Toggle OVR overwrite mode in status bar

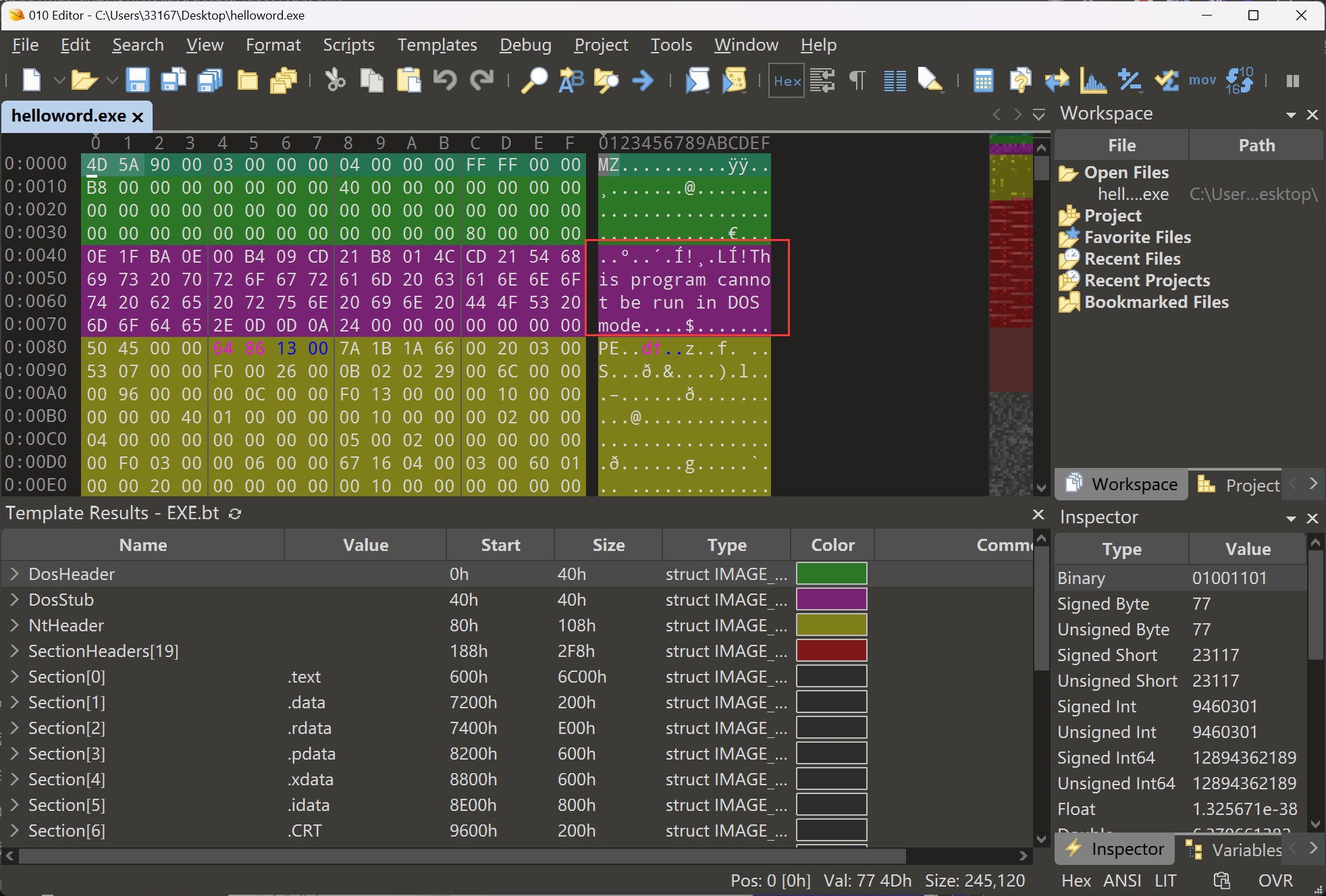(x=1275, y=880)
